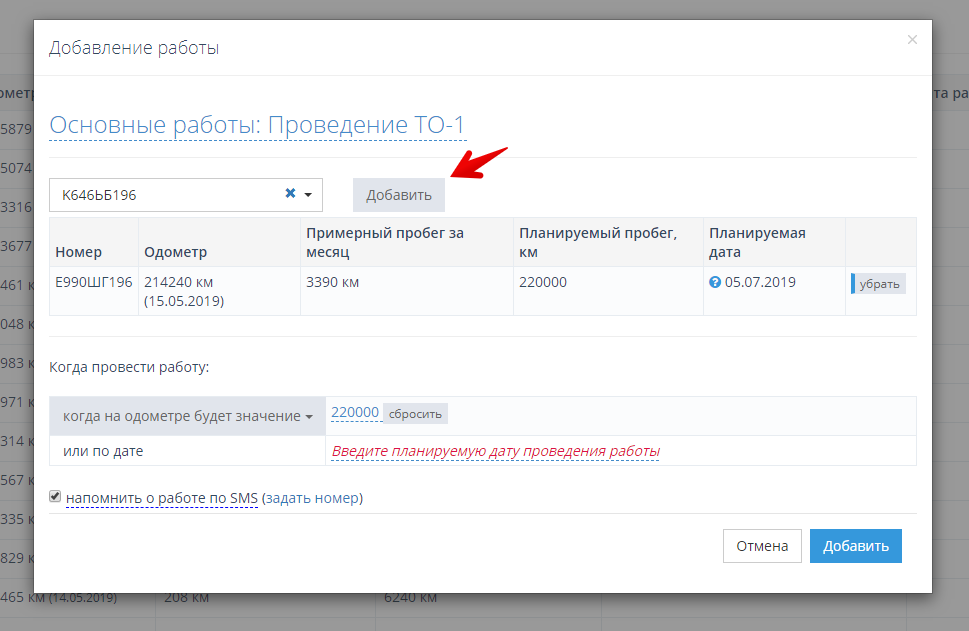Open the vehicle selection dropdown

[307, 194]
